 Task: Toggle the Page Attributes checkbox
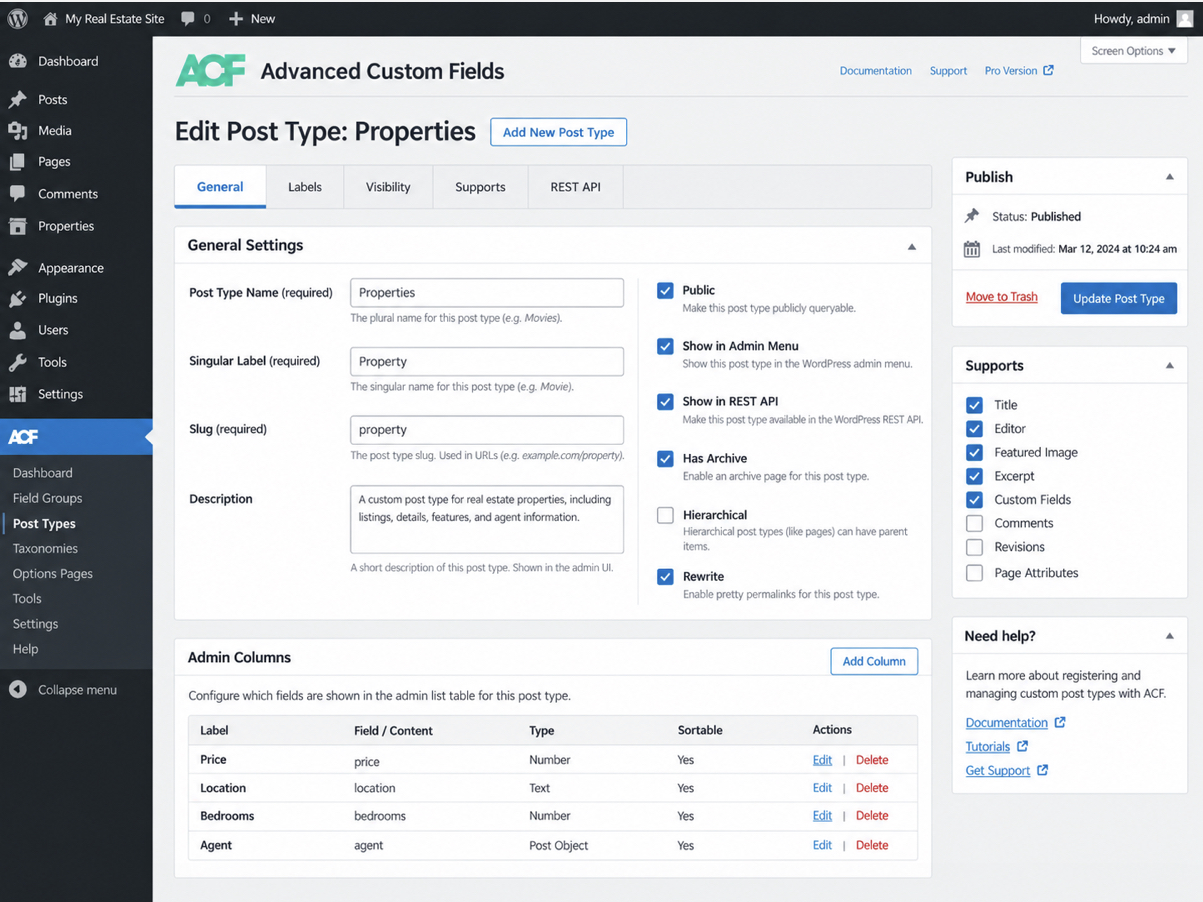pos(974,573)
